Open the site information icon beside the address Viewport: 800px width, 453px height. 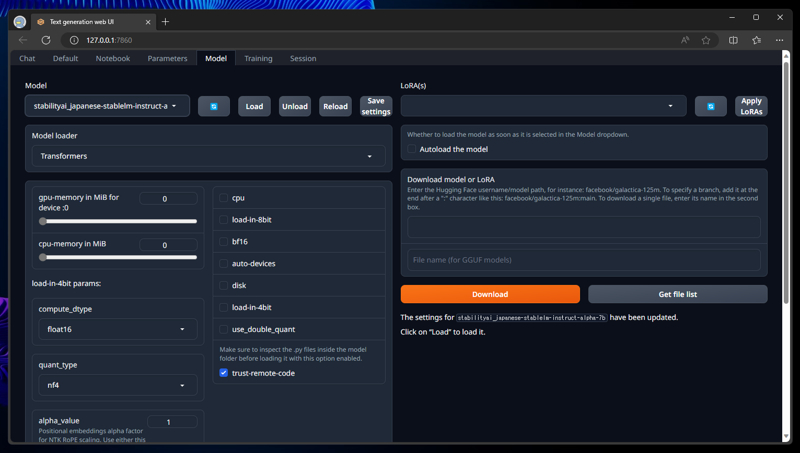pos(74,40)
